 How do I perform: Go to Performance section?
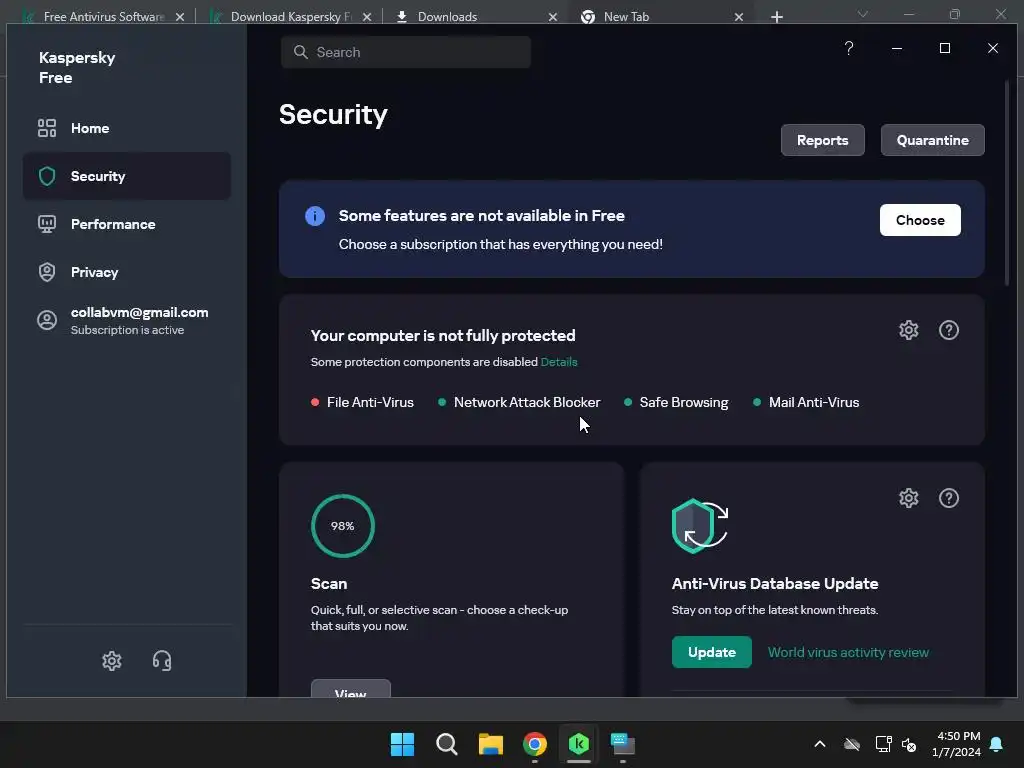(126, 224)
